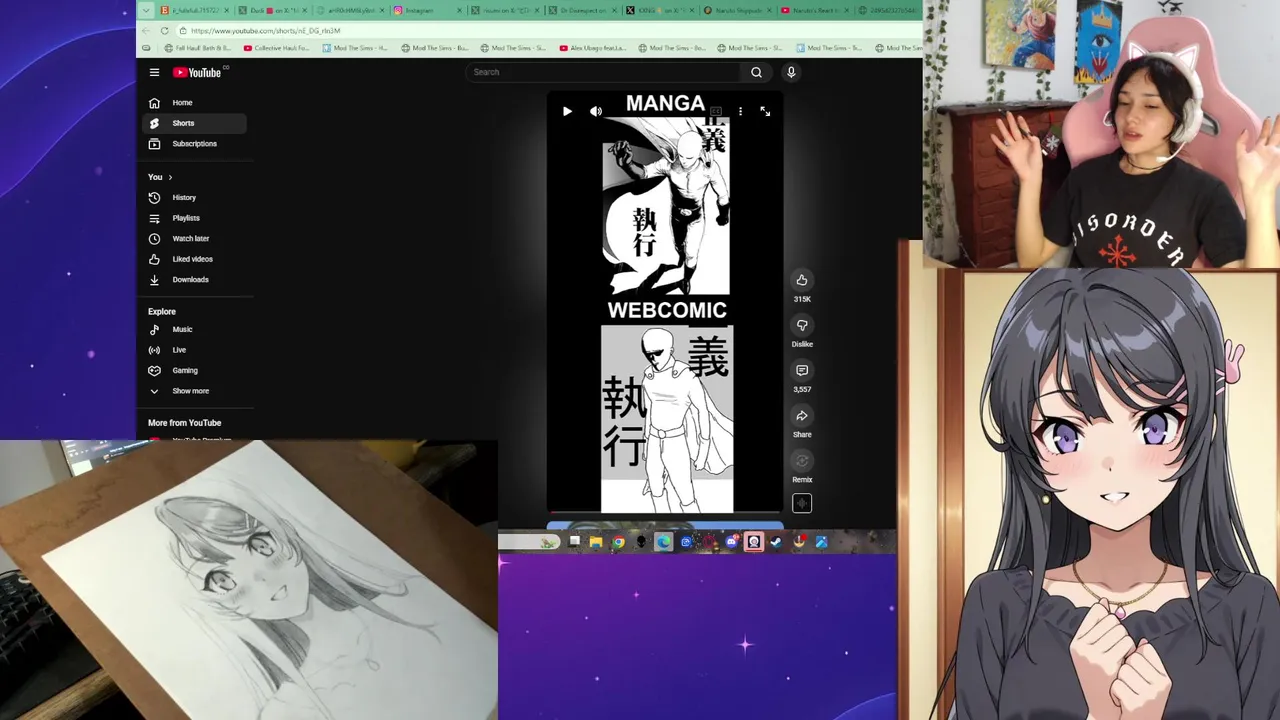This screenshot has height=720, width=1280.
Task: Open Collective Haul bookmark
Action: [x=275, y=48]
